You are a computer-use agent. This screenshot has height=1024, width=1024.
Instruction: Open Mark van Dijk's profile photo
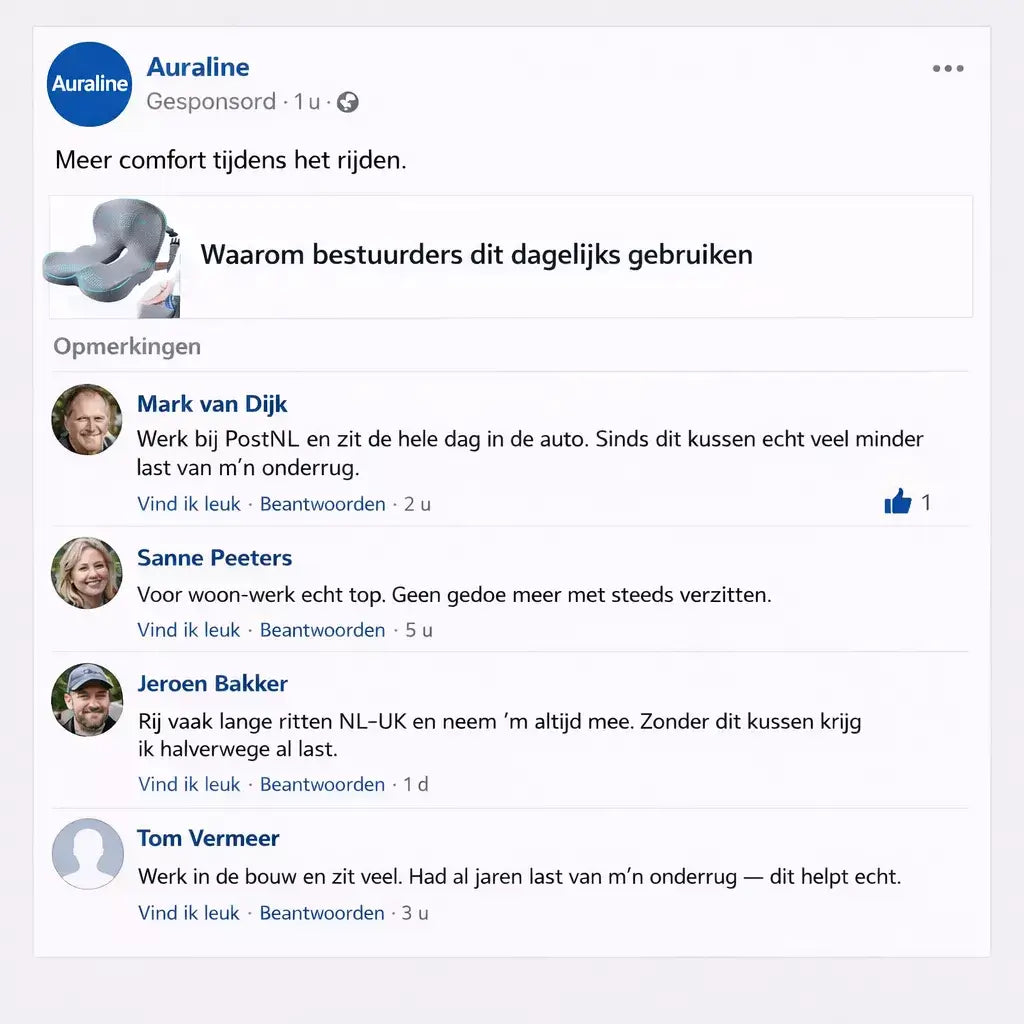tap(87, 419)
